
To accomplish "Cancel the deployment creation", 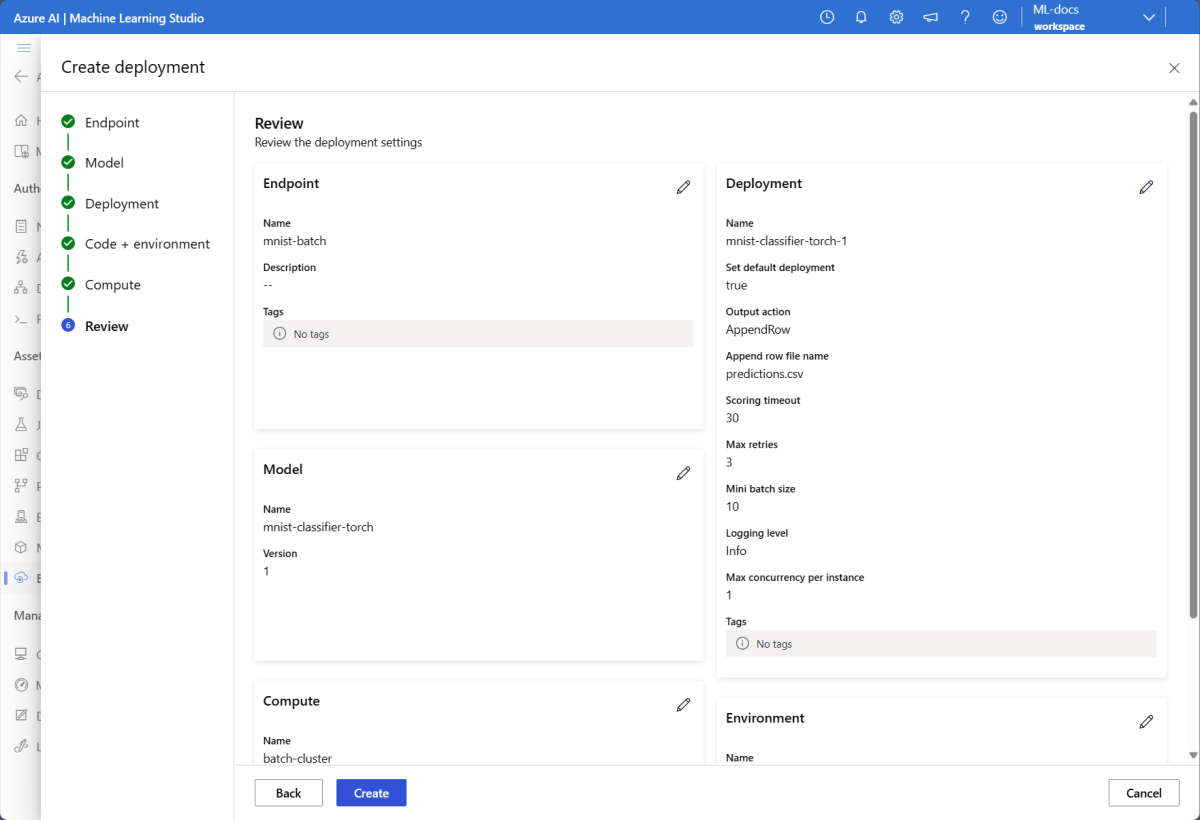I will click(x=1143, y=793).
